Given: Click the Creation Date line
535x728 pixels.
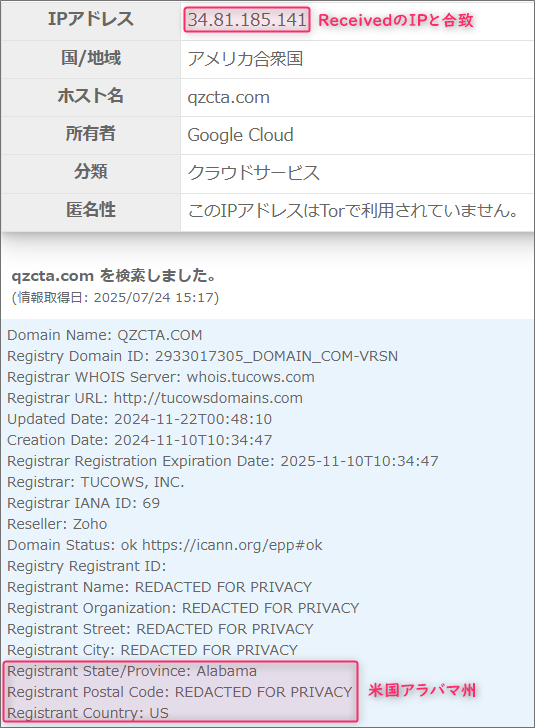Looking at the screenshot, I should 140,440.
